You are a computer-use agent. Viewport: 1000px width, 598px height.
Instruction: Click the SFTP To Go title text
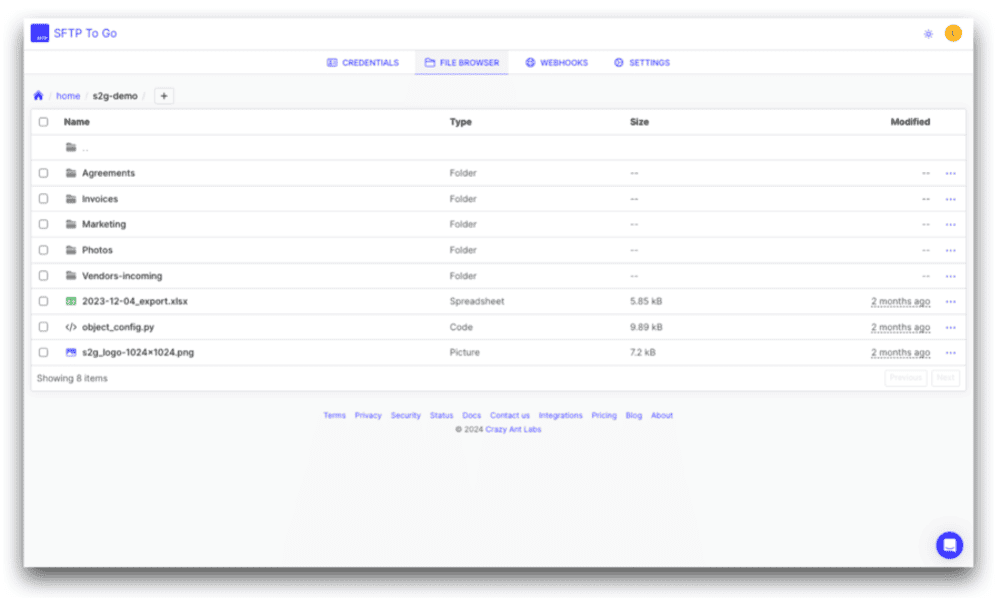[85, 33]
